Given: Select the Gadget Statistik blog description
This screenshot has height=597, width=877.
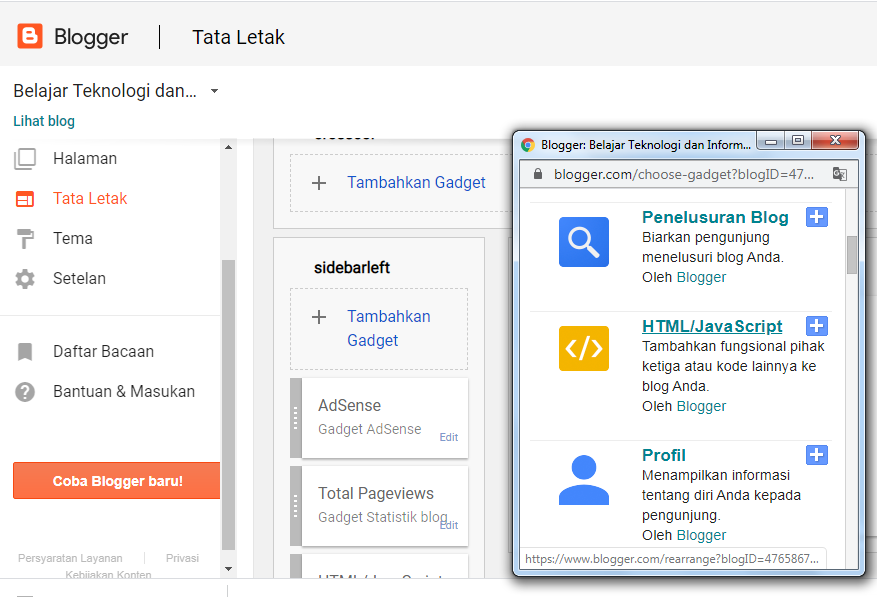Looking at the screenshot, I should (x=383, y=517).
